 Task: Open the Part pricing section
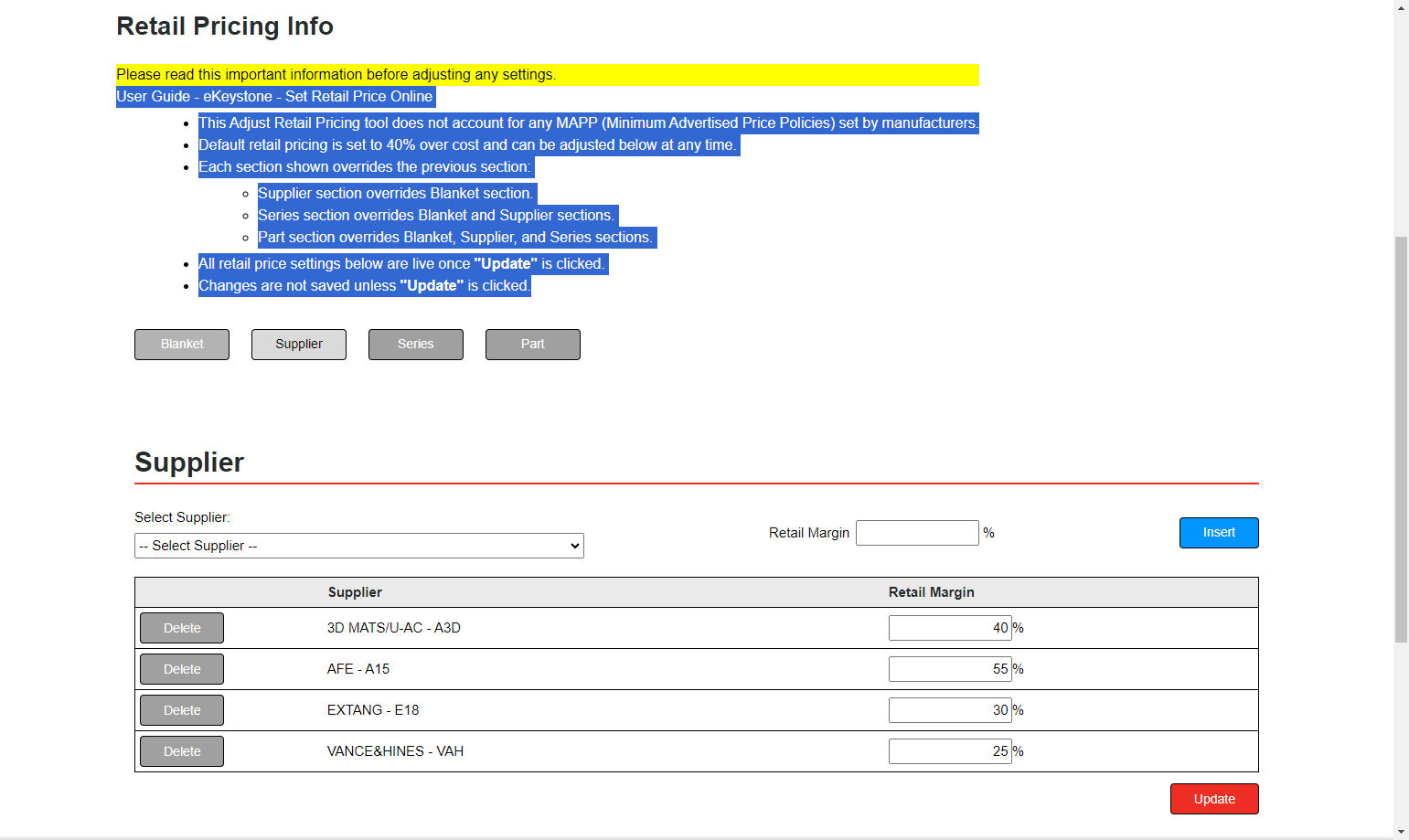coord(533,345)
